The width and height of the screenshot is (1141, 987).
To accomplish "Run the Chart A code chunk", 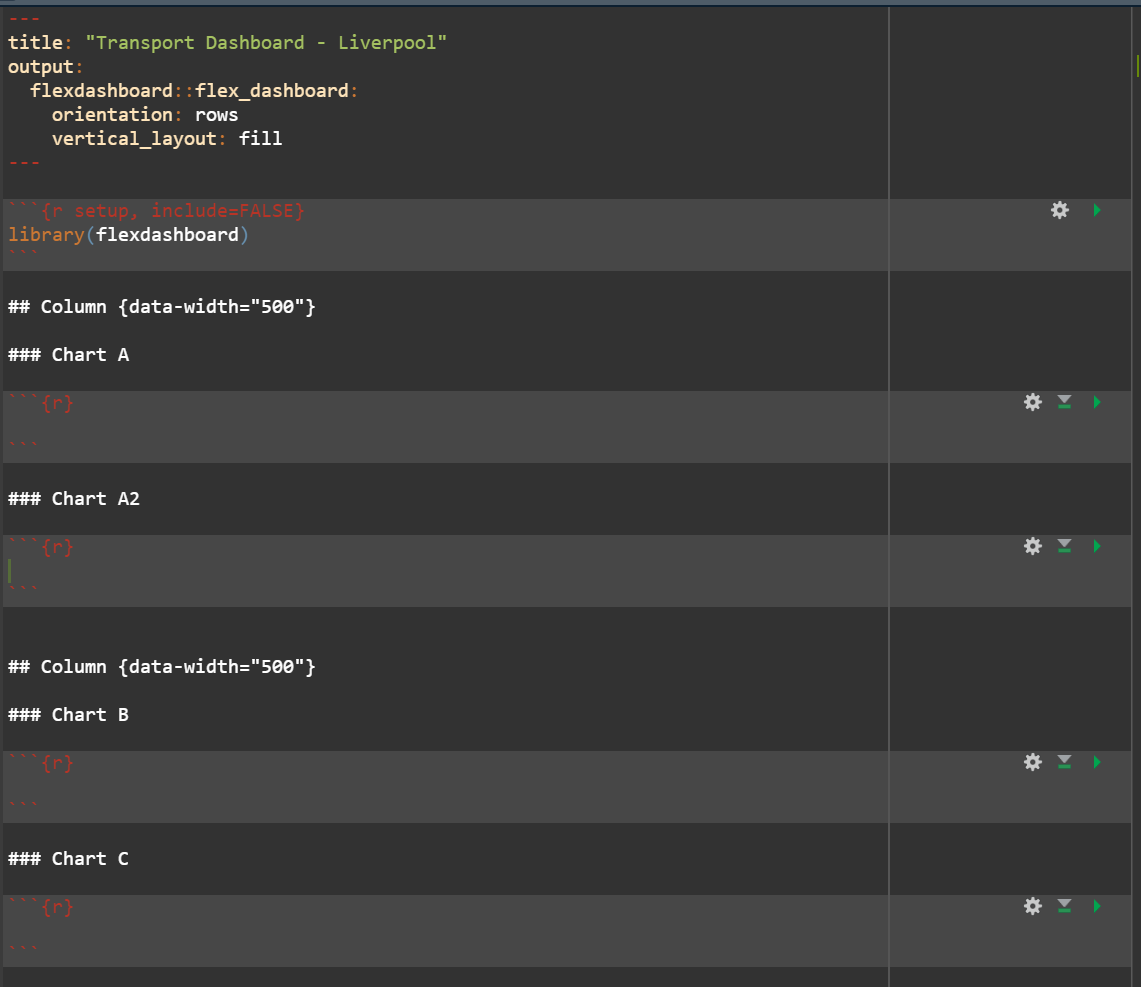I will (1097, 402).
